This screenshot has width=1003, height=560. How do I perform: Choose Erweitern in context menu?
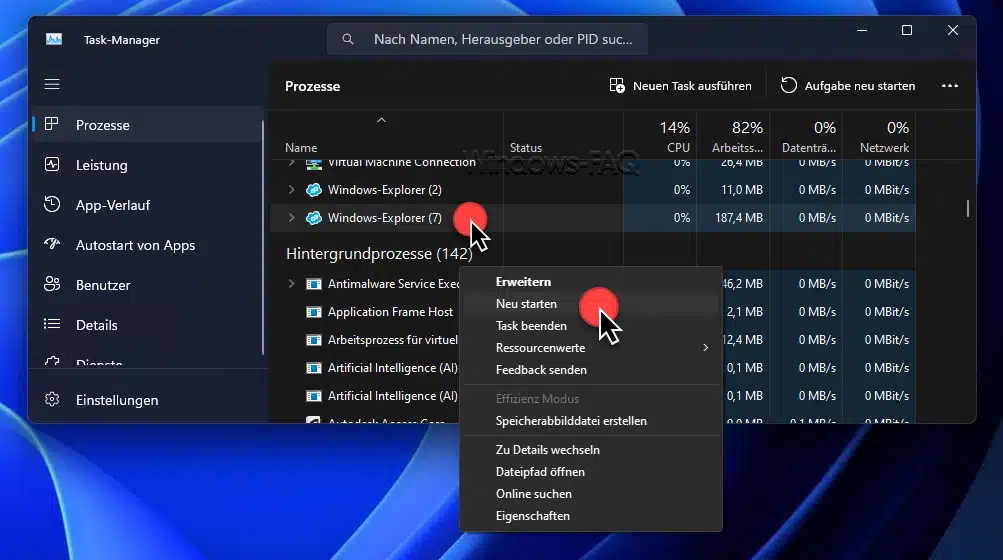point(523,282)
